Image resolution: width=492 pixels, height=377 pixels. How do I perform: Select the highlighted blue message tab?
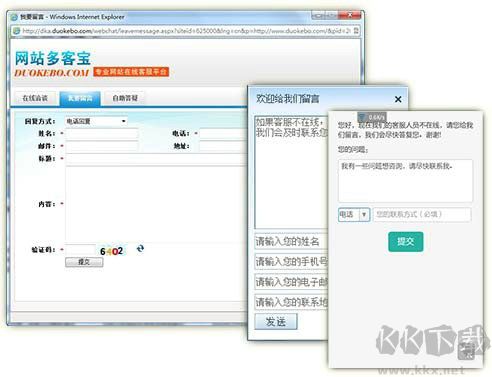coord(80,98)
